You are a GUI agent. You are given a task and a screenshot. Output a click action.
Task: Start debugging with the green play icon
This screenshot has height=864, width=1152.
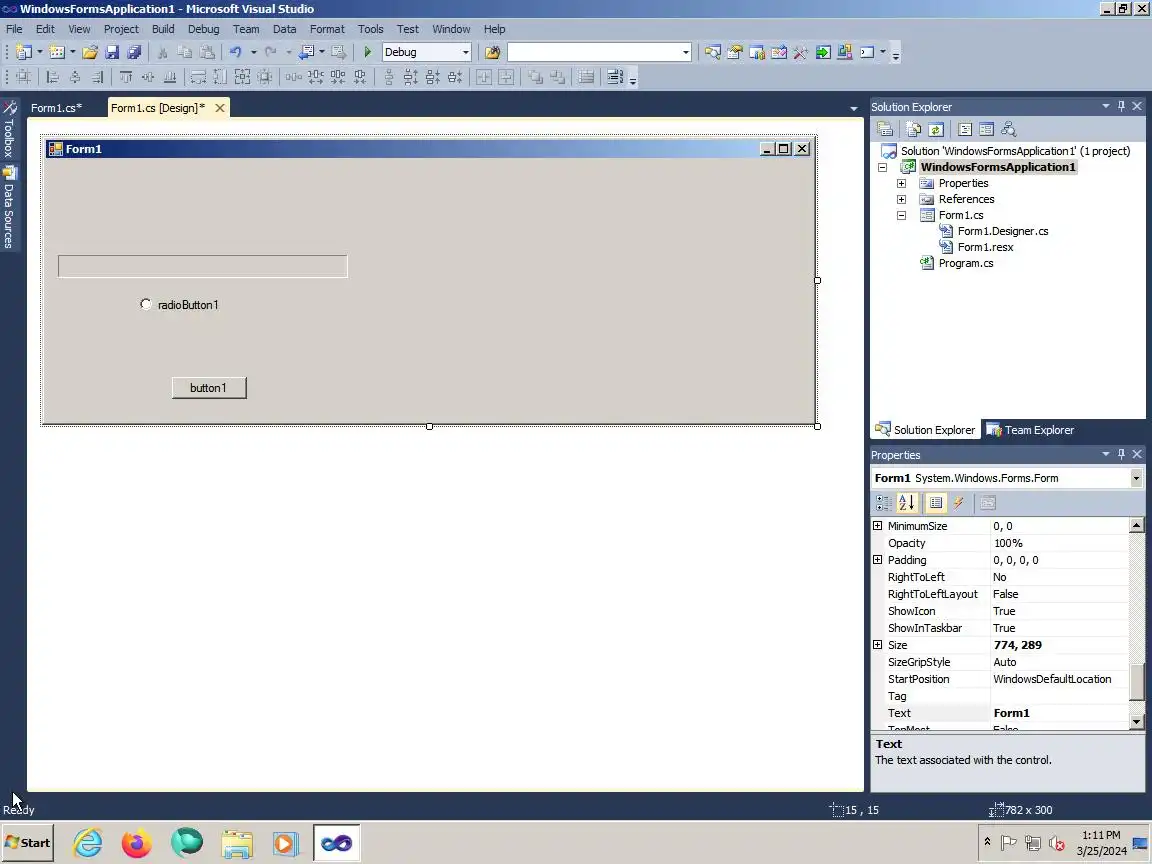[x=367, y=52]
